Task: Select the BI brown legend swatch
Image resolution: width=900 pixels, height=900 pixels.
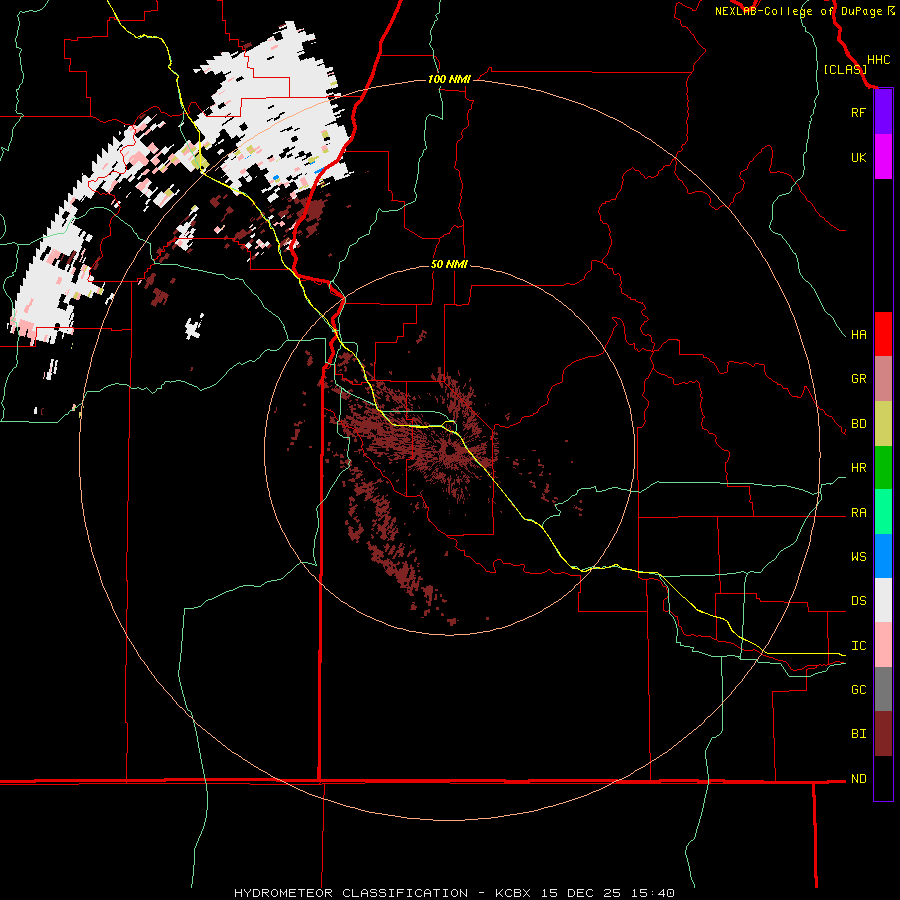Action: coord(883,734)
